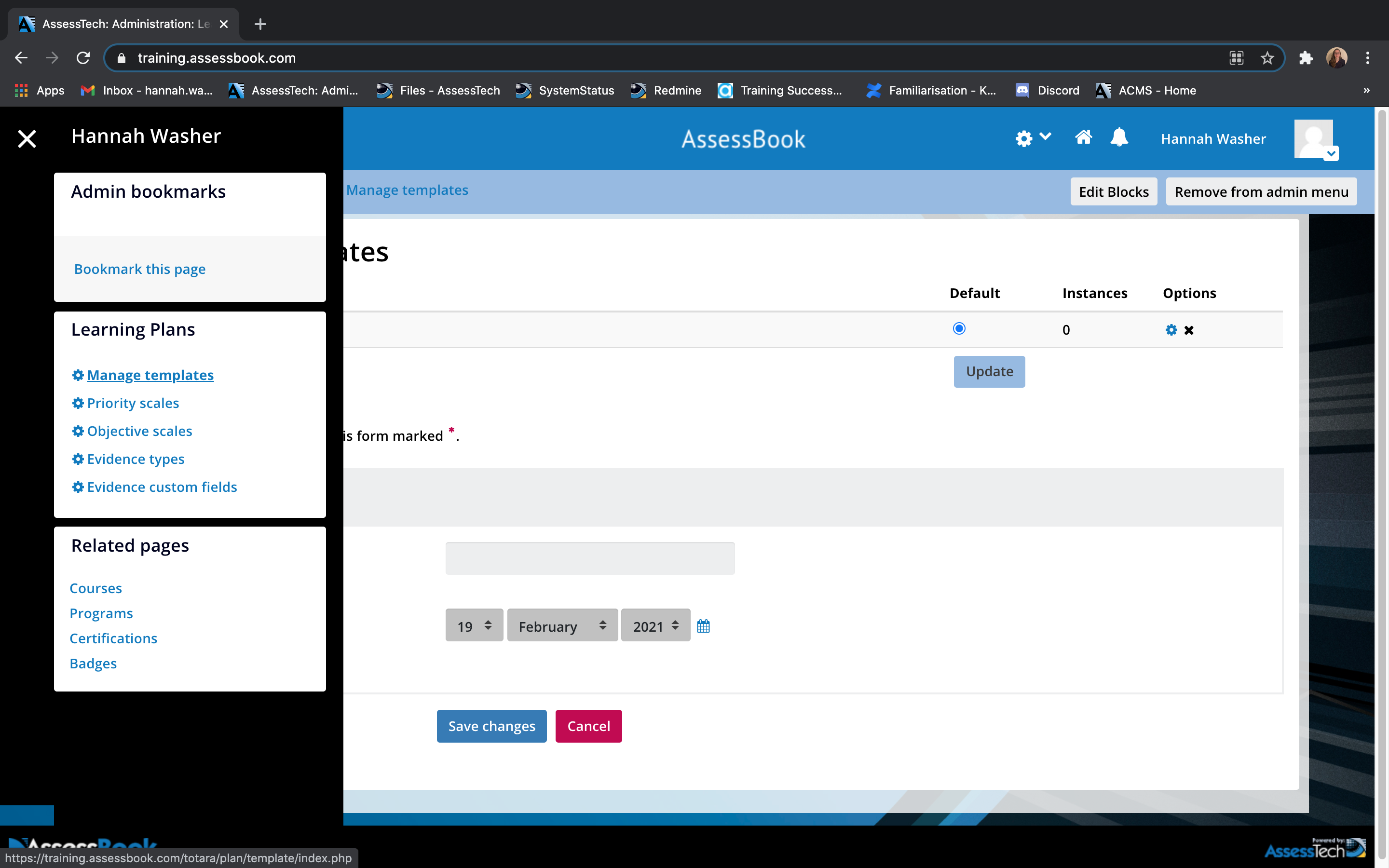Image resolution: width=1389 pixels, height=868 pixels.
Task: Select the Default template radio button
Action: pyautogui.click(x=958, y=328)
